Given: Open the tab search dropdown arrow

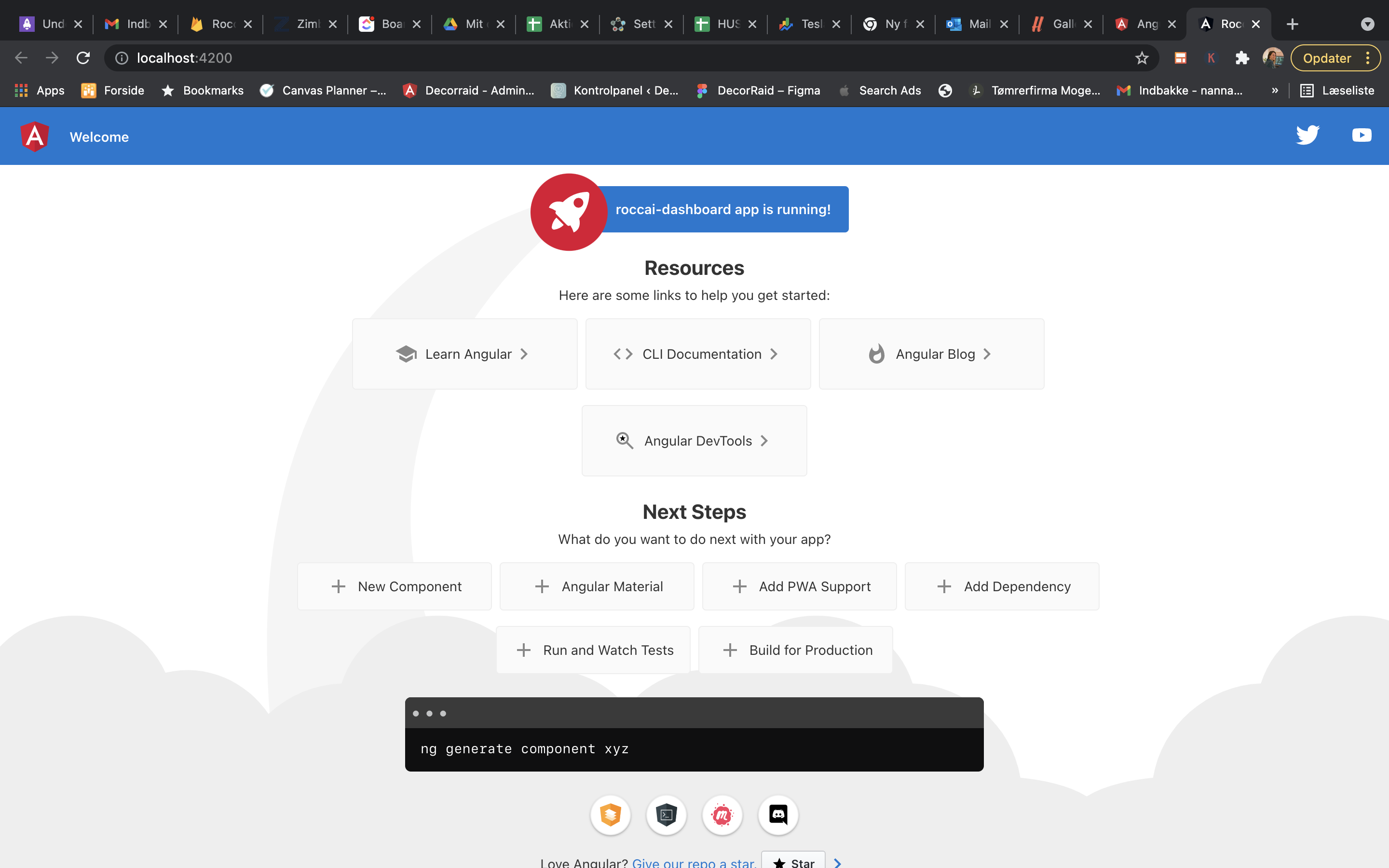Looking at the screenshot, I should tap(1367, 24).
